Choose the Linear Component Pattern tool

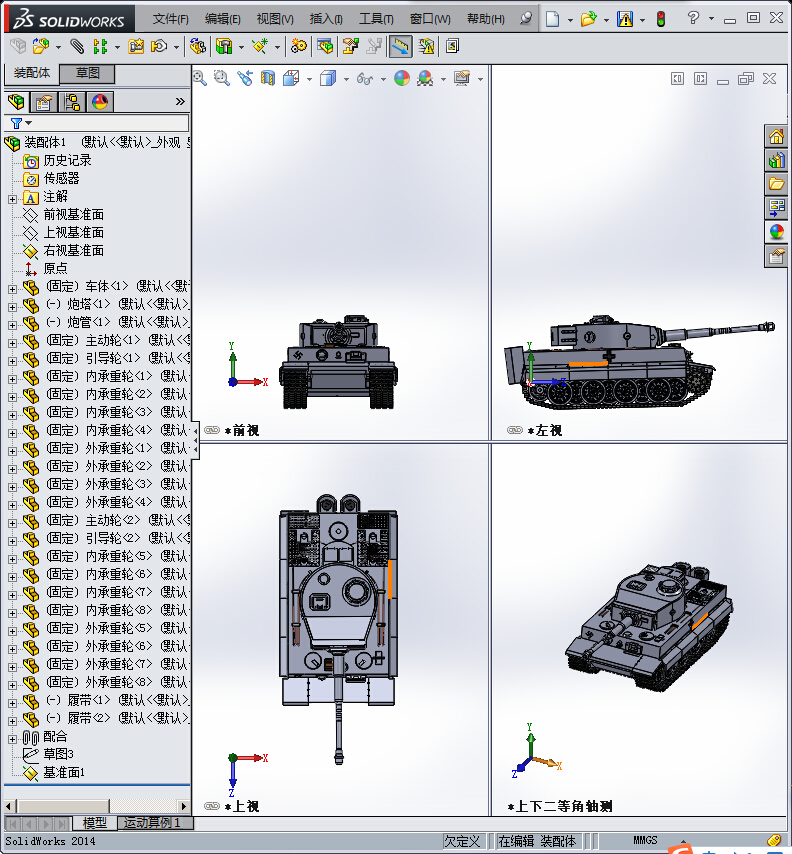pos(100,47)
